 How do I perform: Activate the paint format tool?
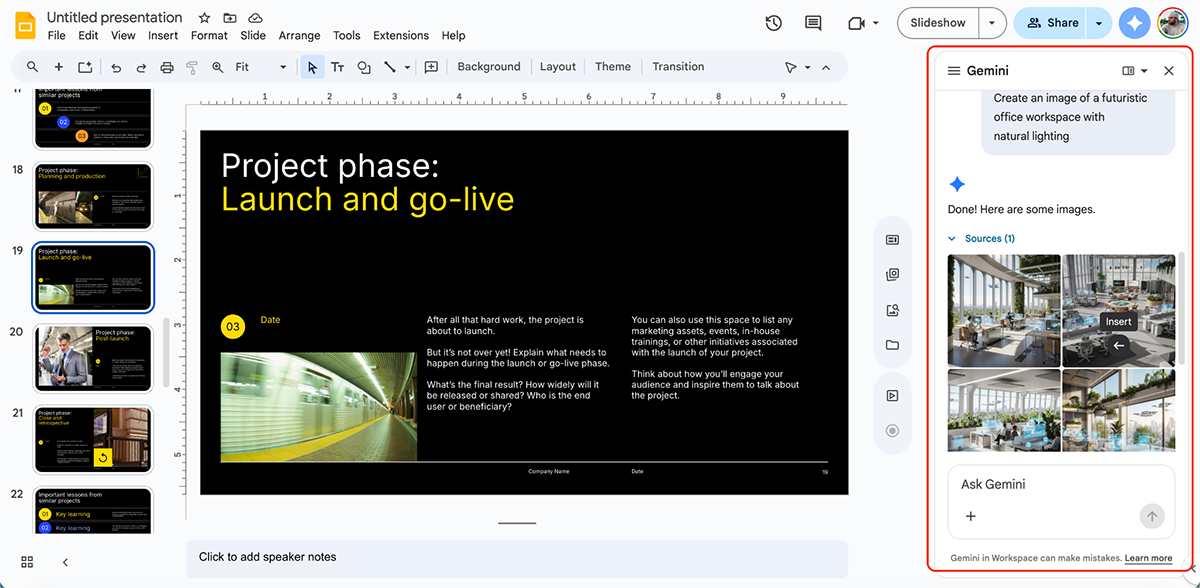[192, 67]
